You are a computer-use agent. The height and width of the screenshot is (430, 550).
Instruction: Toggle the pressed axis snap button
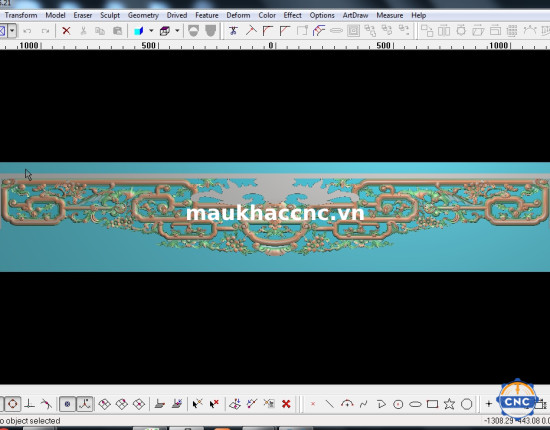[x=85, y=404]
